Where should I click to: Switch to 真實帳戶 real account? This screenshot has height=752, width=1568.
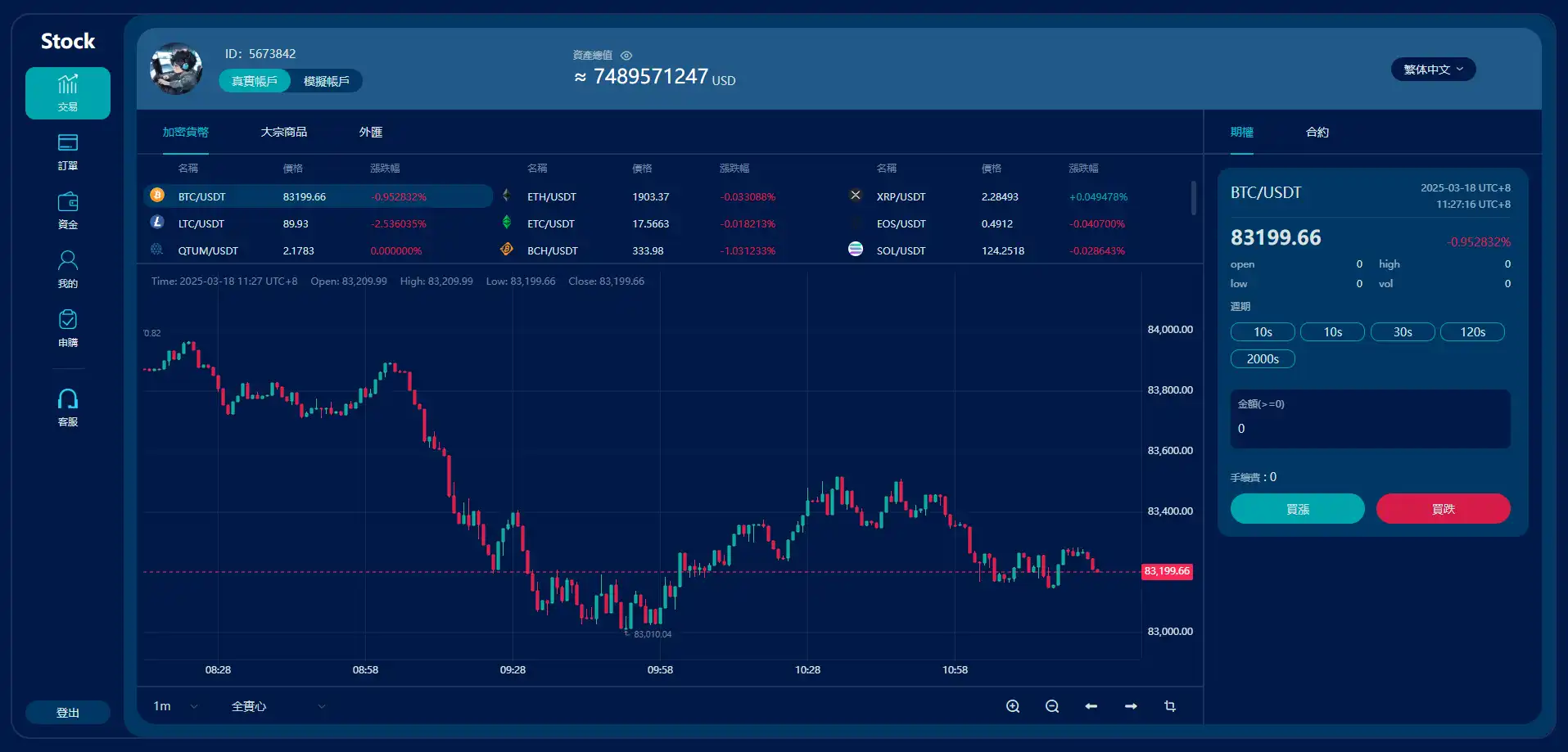(255, 81)
